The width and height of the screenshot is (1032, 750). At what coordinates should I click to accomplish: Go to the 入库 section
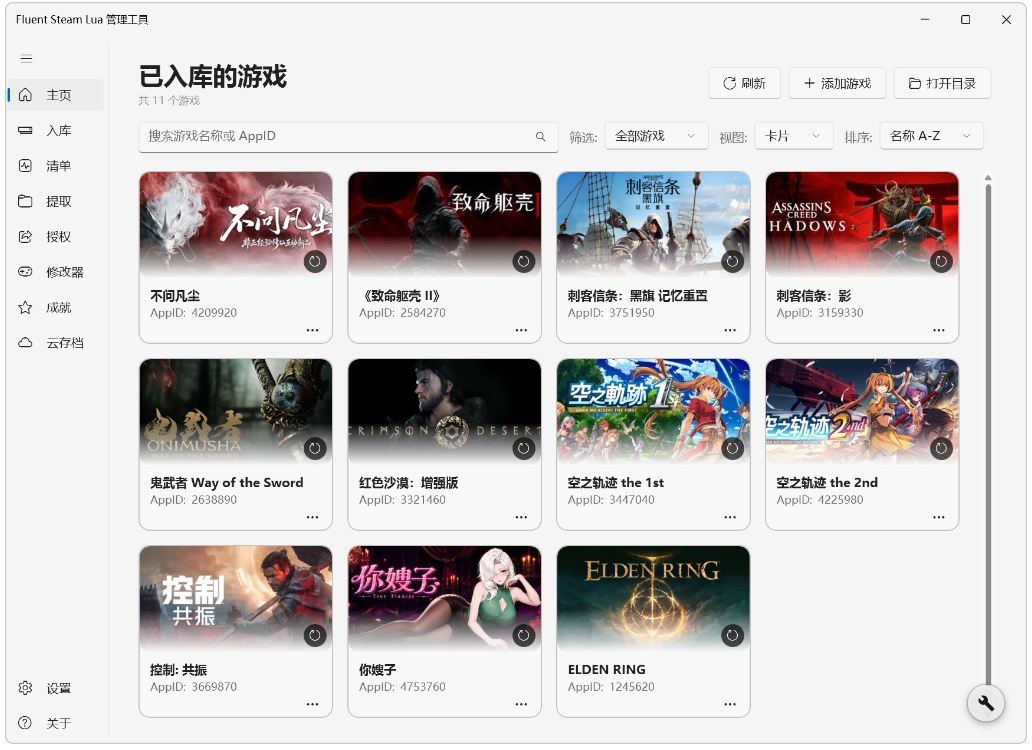coord(57,130)
